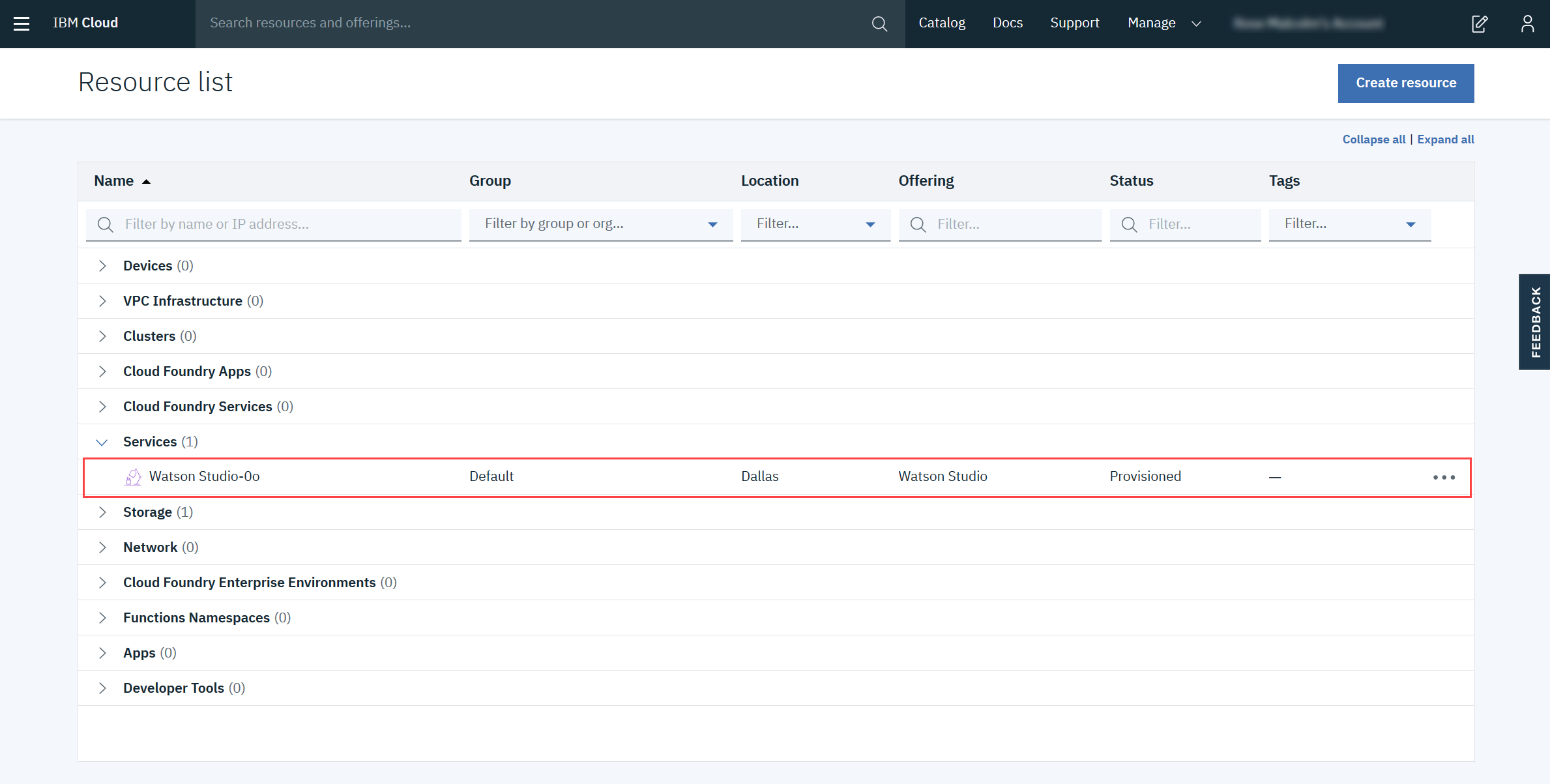Open the three-dot actions menu for Watson Studio
The width and height of the screenshot is (1550, 784).
1444,477
